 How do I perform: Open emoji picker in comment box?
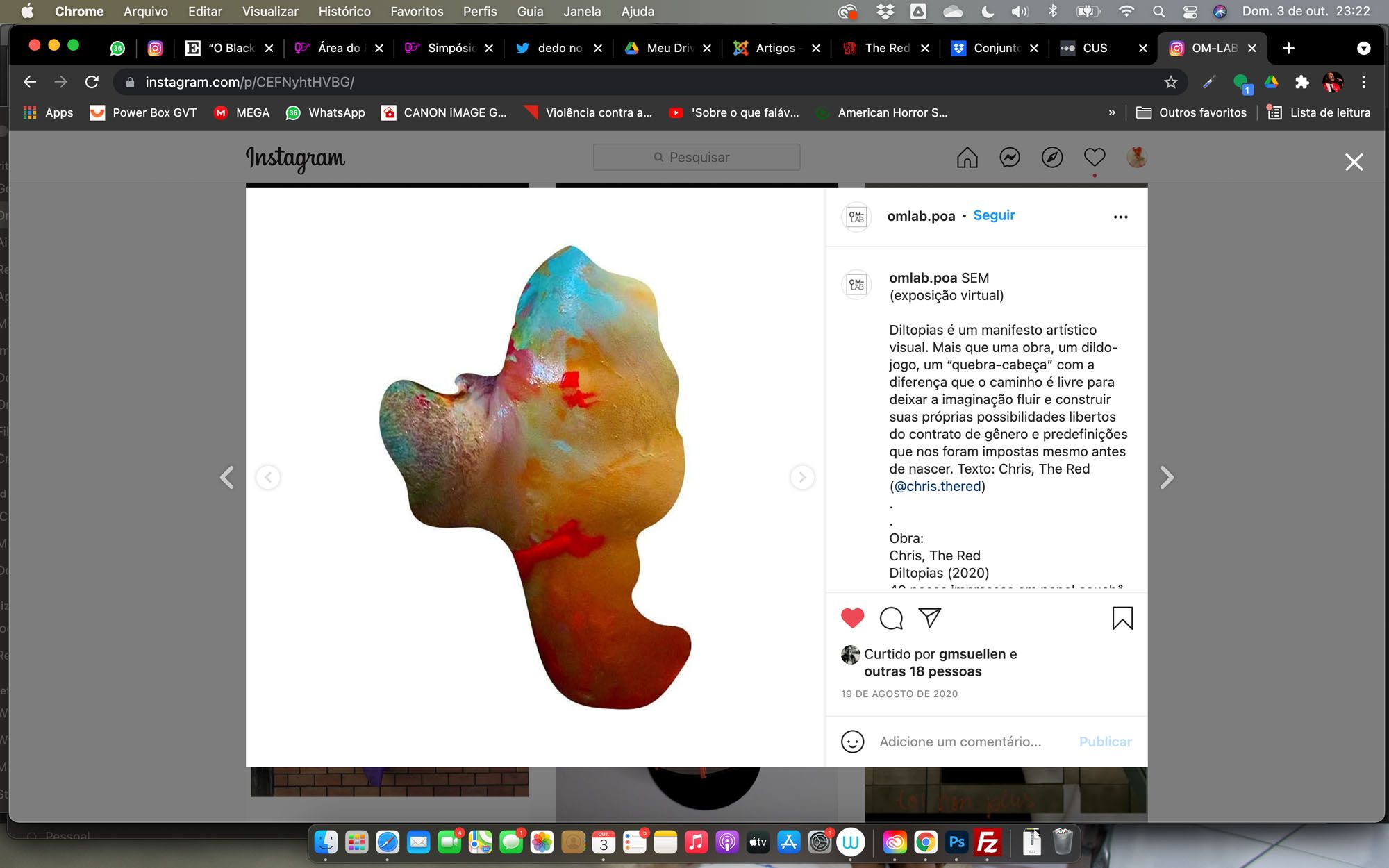852,742
